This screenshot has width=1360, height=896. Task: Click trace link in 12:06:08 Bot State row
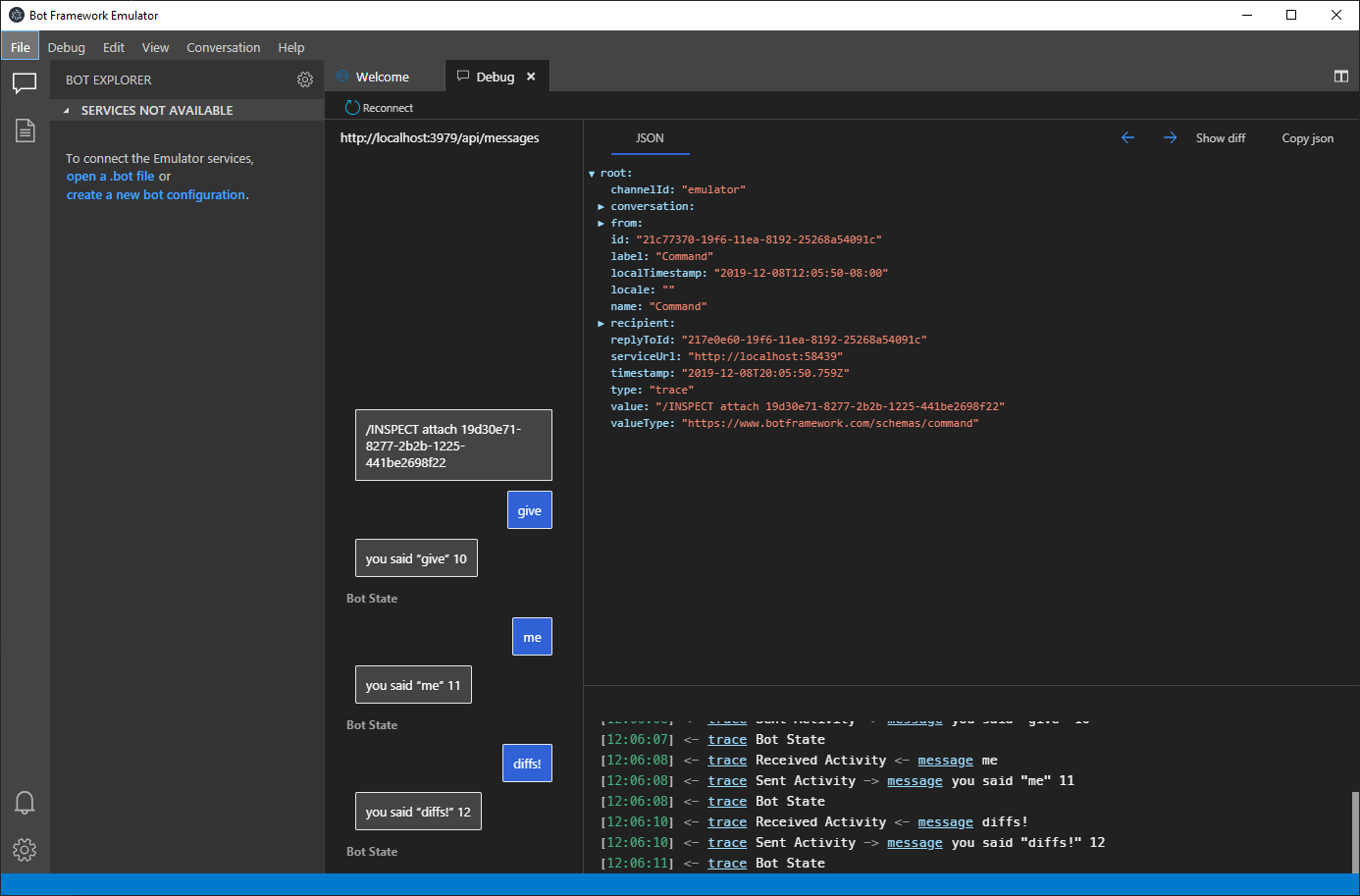pos(727,802)
